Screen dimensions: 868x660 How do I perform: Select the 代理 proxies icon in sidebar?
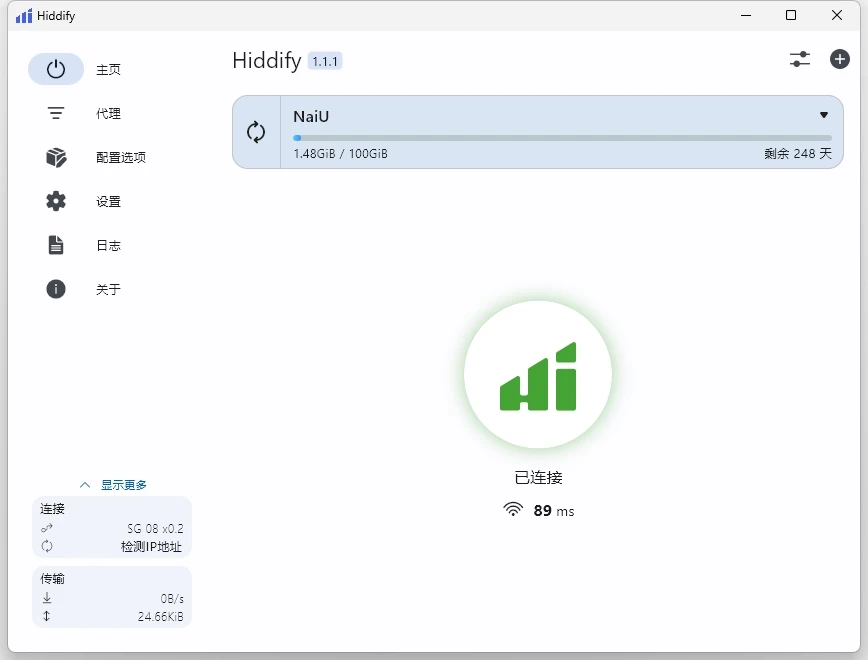[x=56, y=113]
